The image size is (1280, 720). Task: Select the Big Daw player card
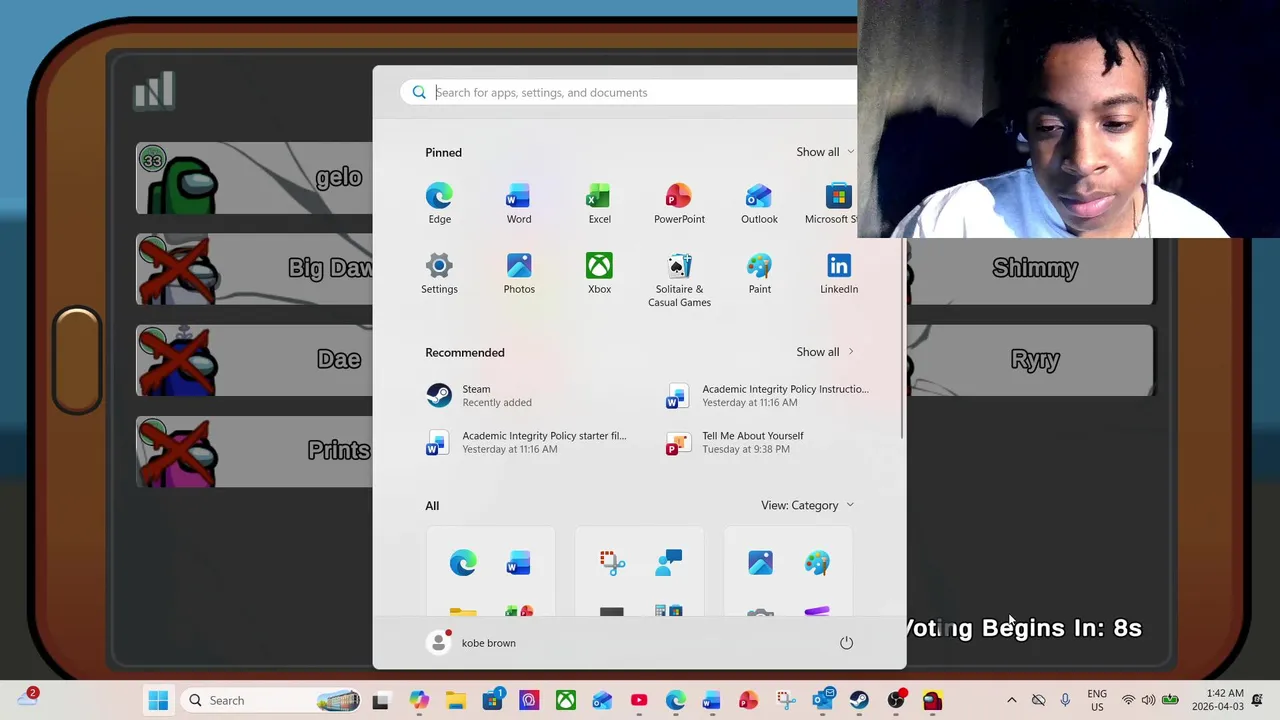[x=254, y=269]
